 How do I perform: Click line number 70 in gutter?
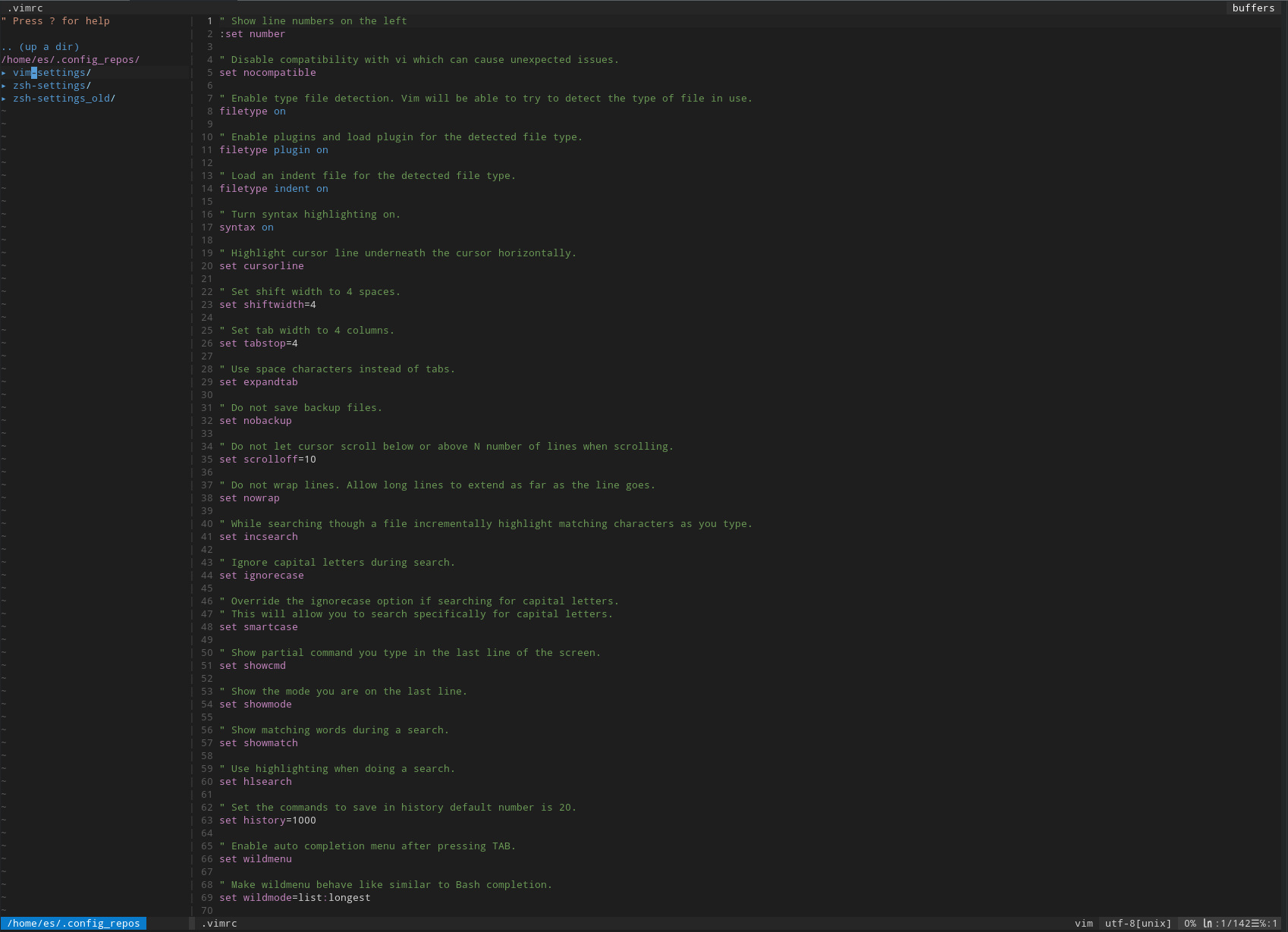(x=207, y=911)
